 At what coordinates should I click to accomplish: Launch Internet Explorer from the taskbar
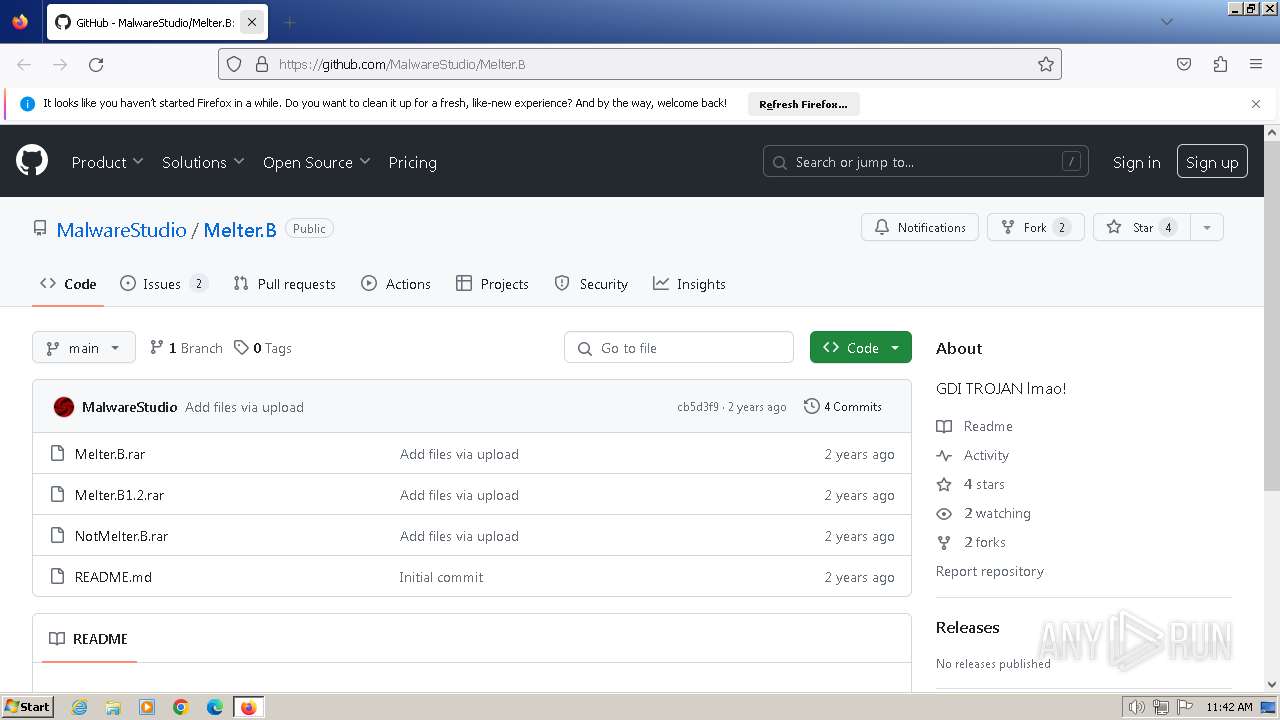(x=79, y=707)
